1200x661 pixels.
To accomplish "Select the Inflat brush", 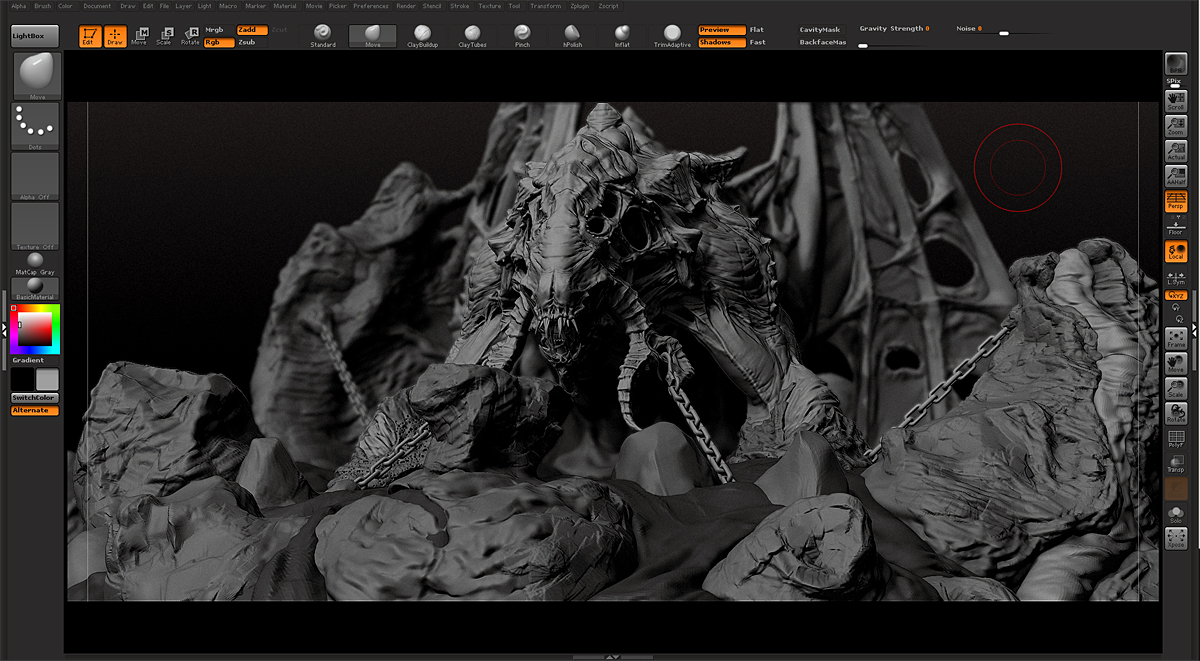I will 622,36.
